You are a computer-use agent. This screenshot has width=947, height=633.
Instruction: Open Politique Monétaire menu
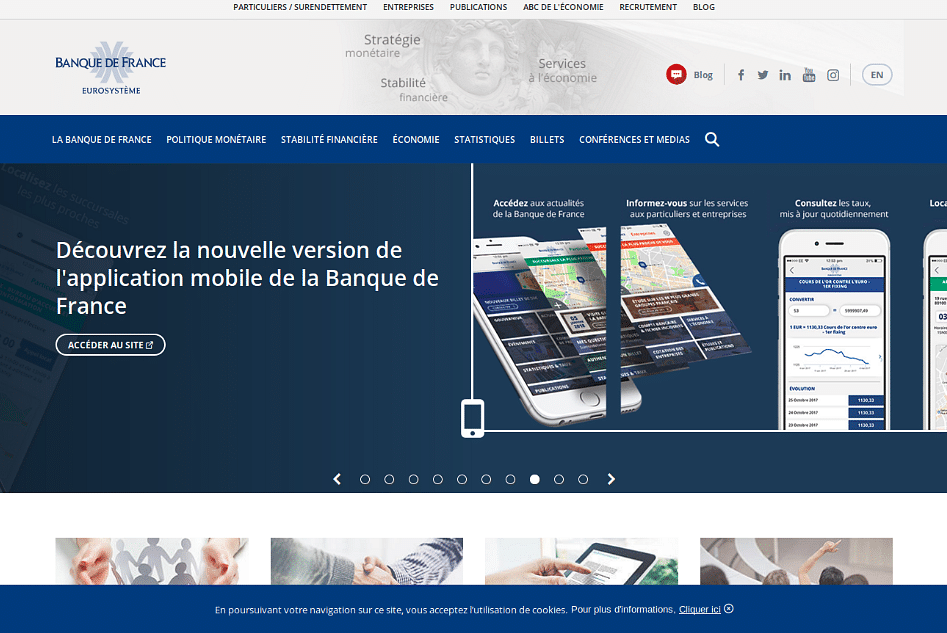click(216, 140)
